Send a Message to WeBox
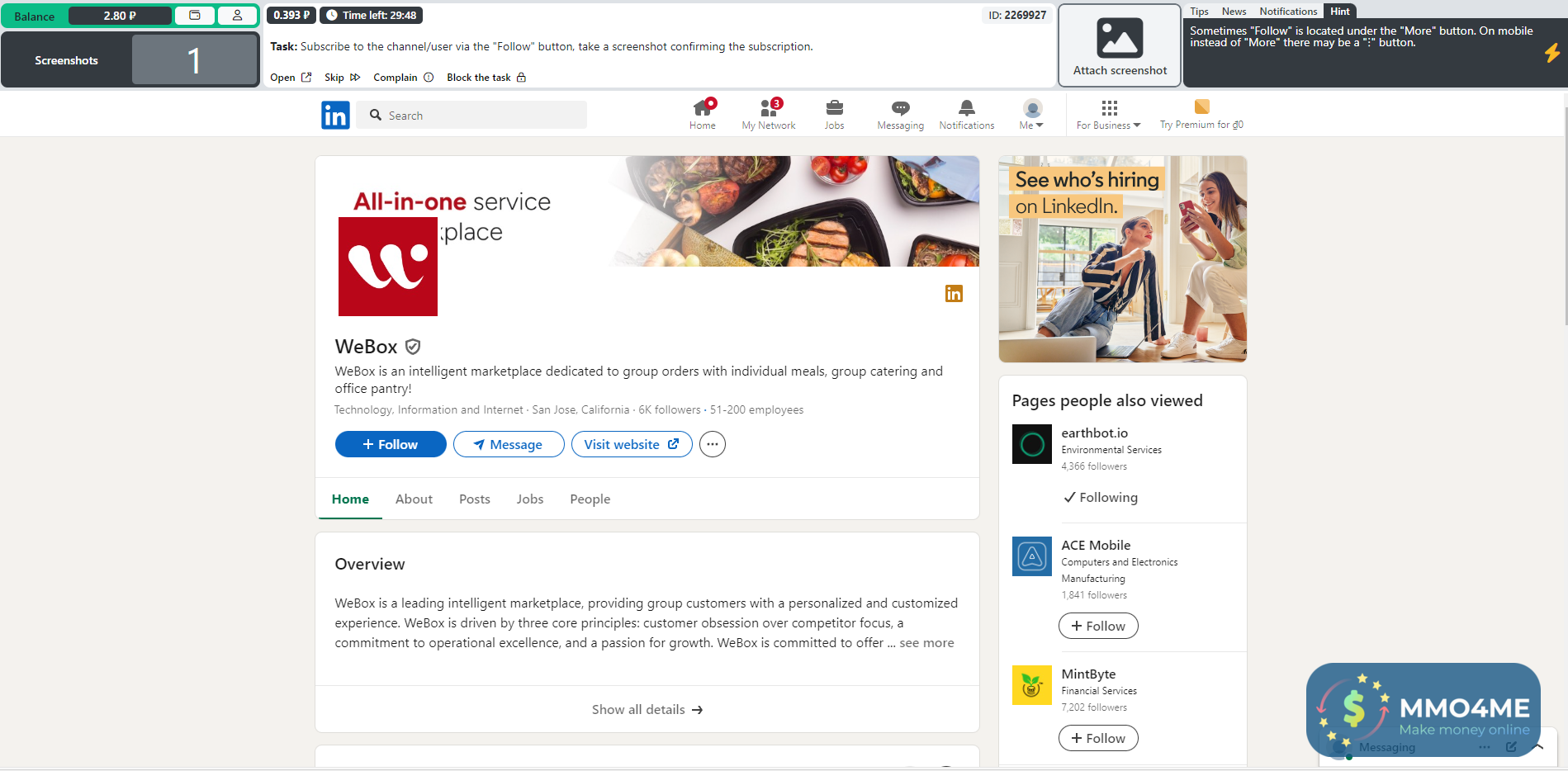 pos(509,444)
